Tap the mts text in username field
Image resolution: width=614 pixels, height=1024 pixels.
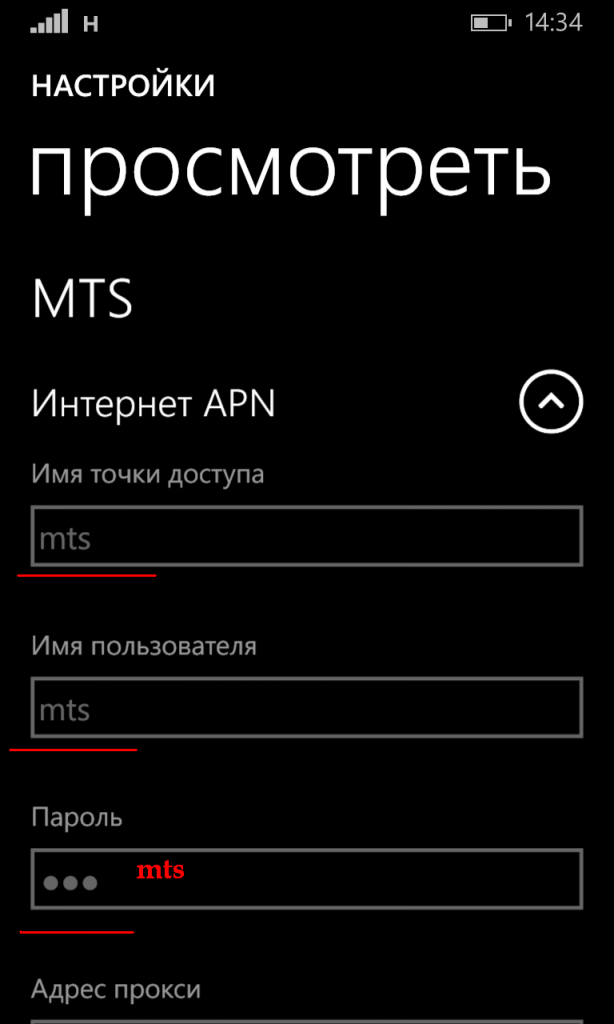[x=65, y=711]
